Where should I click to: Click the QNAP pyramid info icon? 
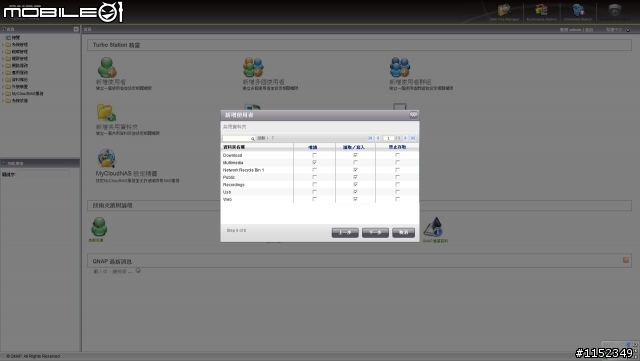433,227
